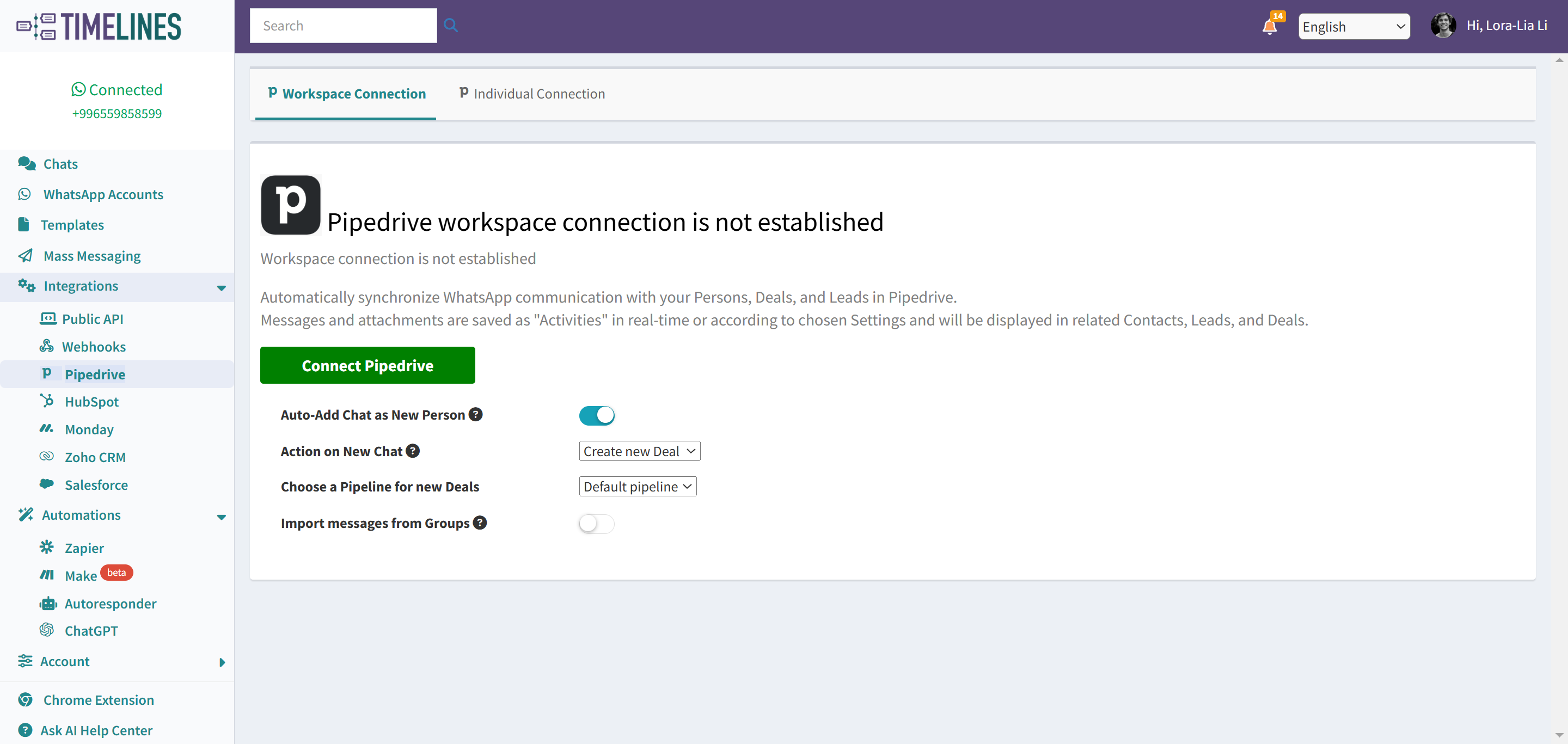Open the English language dropdown

coord(1353,26)
